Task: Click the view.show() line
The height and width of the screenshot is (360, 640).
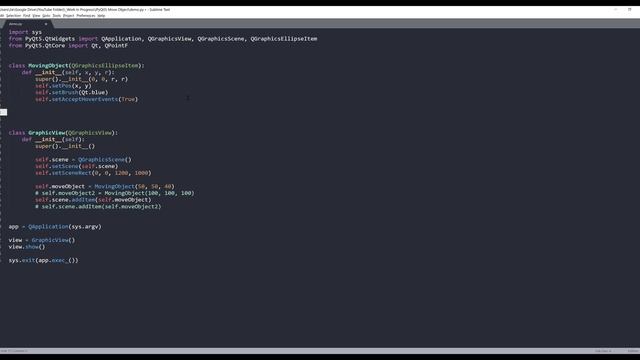Action: [27, 247]
